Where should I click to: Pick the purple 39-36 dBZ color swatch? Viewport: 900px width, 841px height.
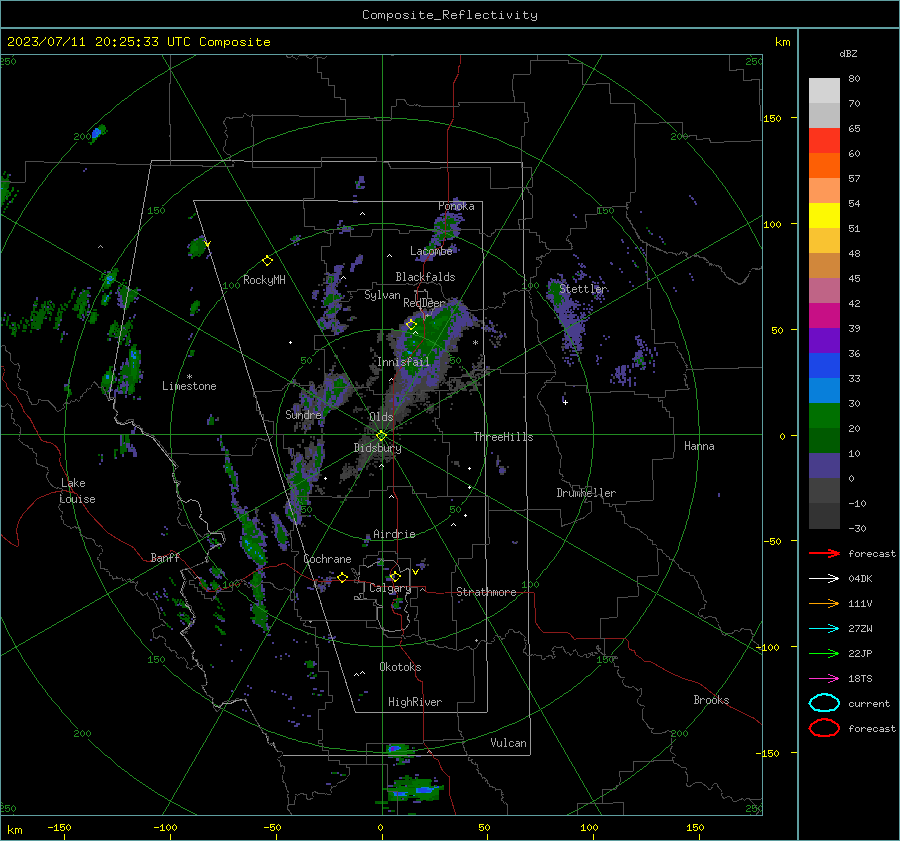824,341
